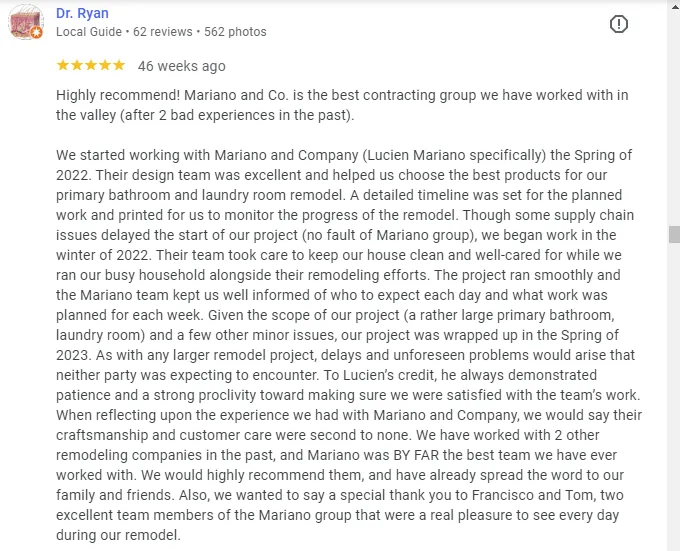Image resolution: width=680 pixels, height=551 pixels.
Task: Click the vertical scrollbar thumb
Action: [x=674, y=235]
